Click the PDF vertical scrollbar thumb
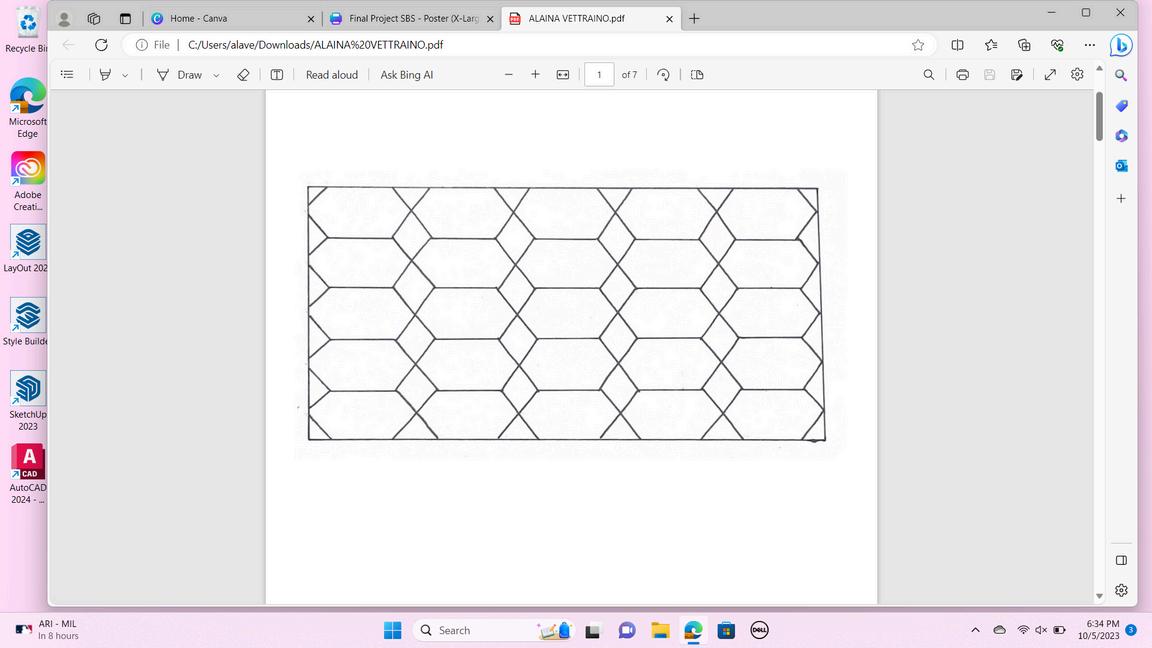 [x=1099, y=116]
